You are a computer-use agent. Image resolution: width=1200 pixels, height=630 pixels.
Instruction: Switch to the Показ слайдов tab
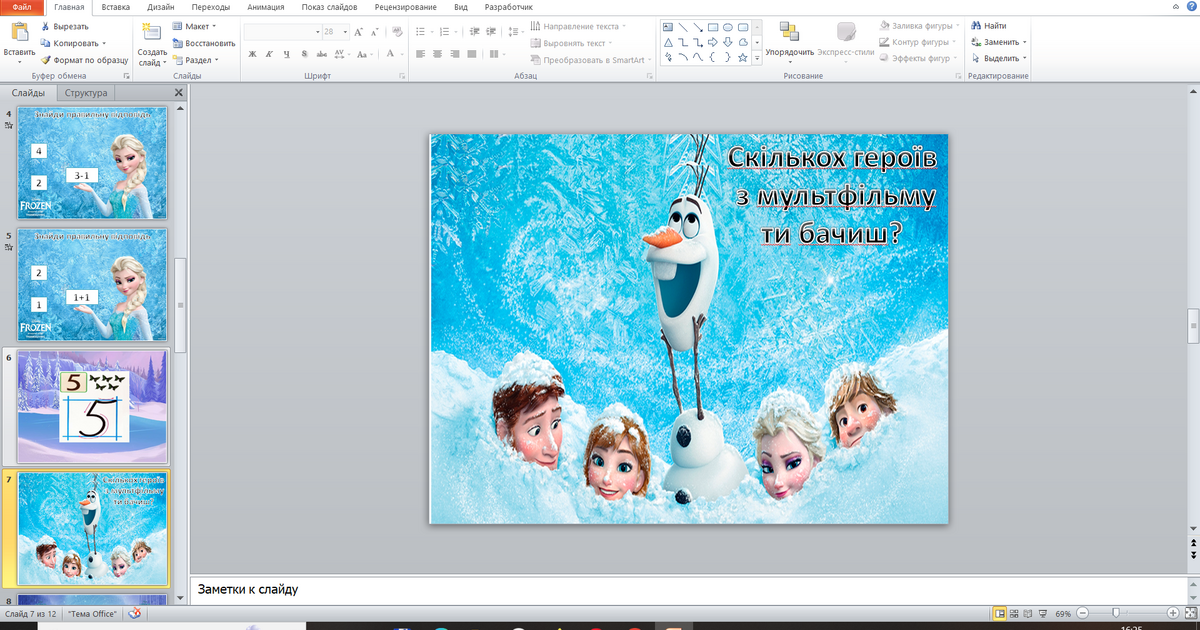tap(329, 7)
